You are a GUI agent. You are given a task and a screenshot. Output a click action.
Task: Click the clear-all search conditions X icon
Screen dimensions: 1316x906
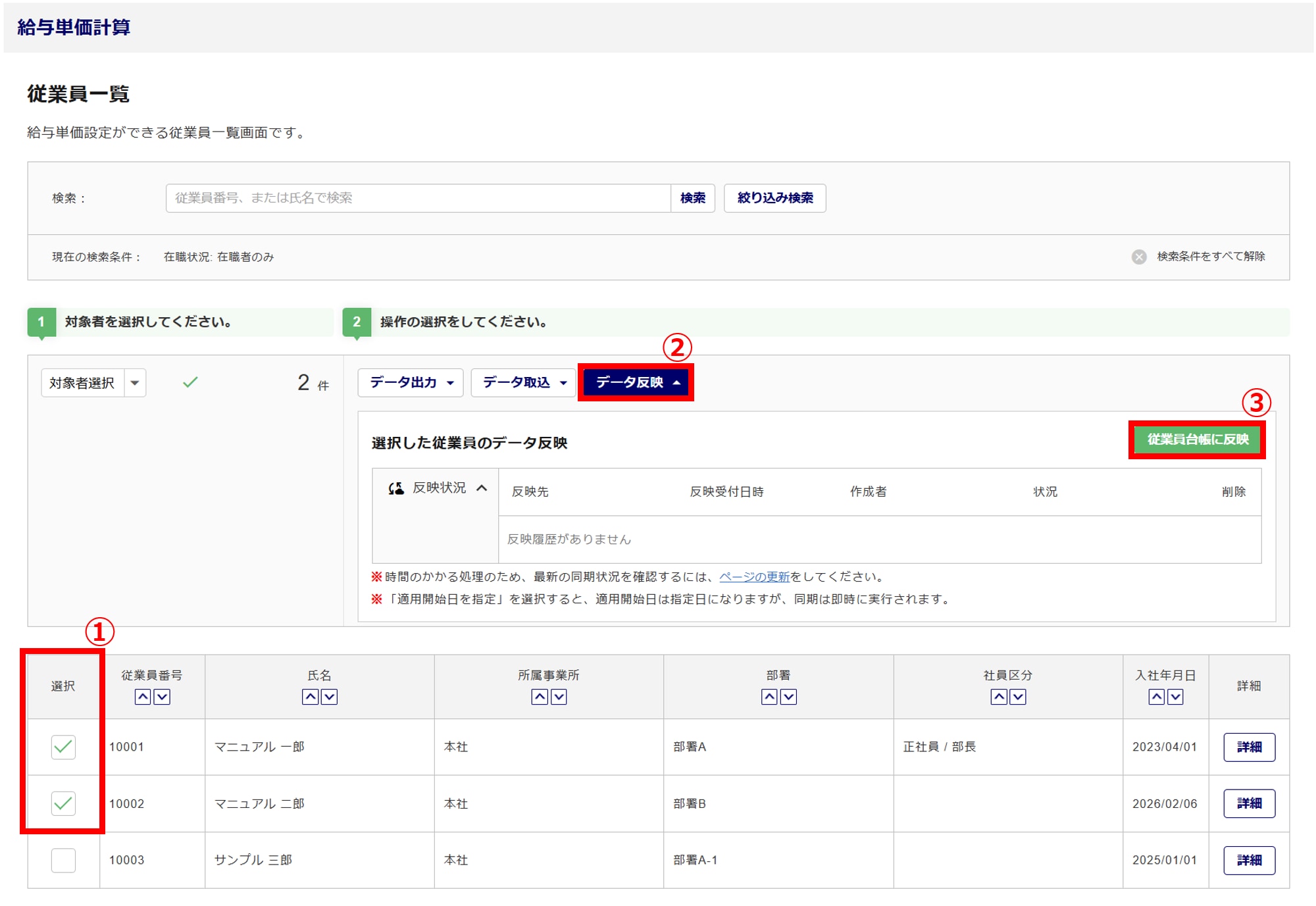tap(1139, 257)
